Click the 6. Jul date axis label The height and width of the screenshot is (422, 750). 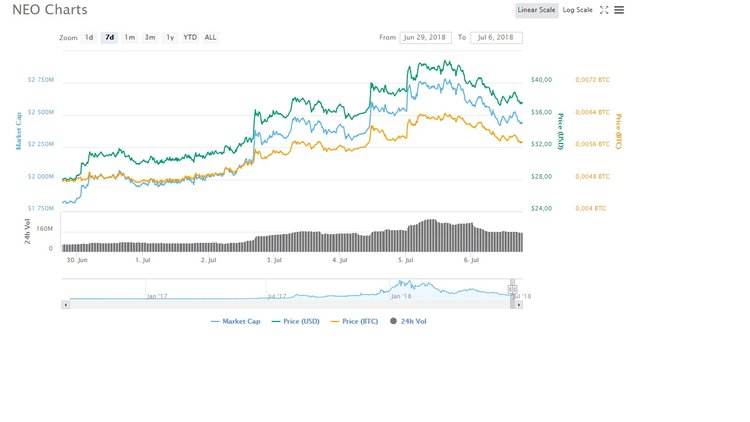(471, 260)
